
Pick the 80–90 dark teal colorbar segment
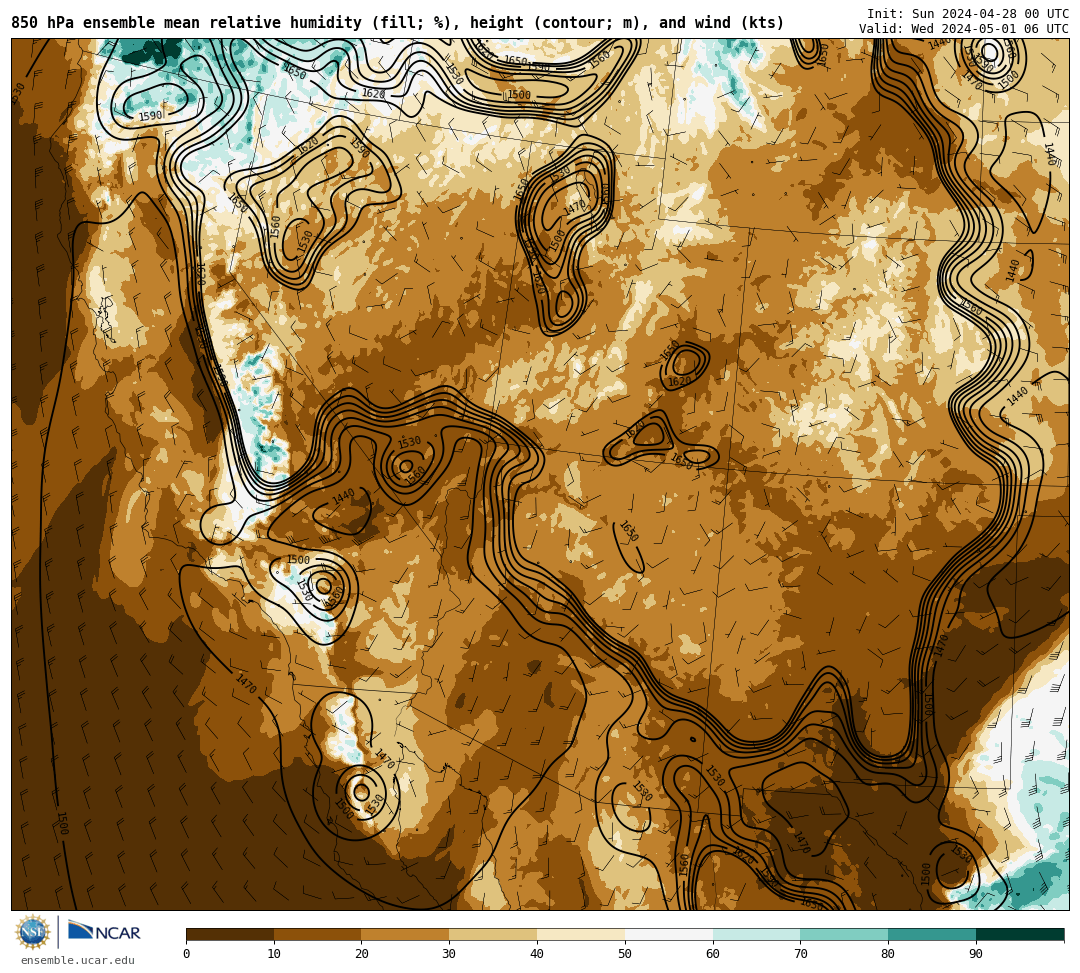(x=932, y=934)
